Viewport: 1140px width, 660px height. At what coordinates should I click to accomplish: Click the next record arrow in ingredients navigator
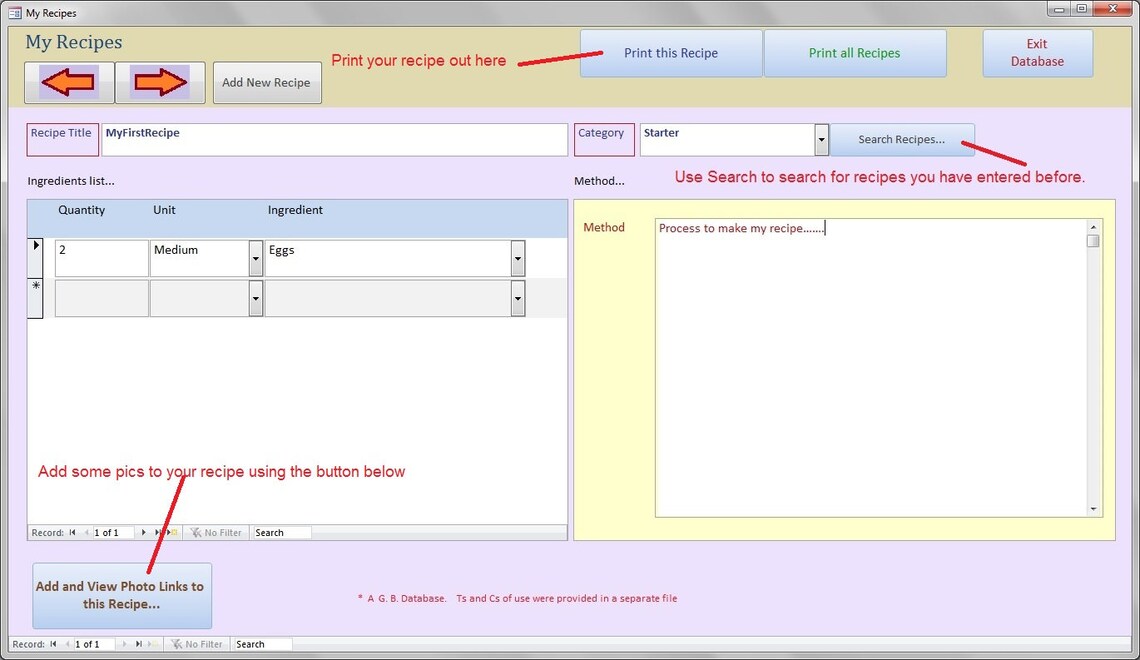(142, 532)
